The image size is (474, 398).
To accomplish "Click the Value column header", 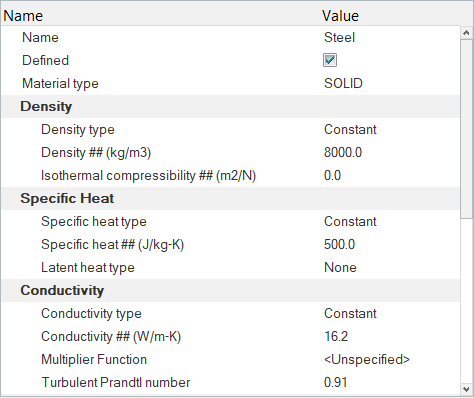I will point(340,16).
